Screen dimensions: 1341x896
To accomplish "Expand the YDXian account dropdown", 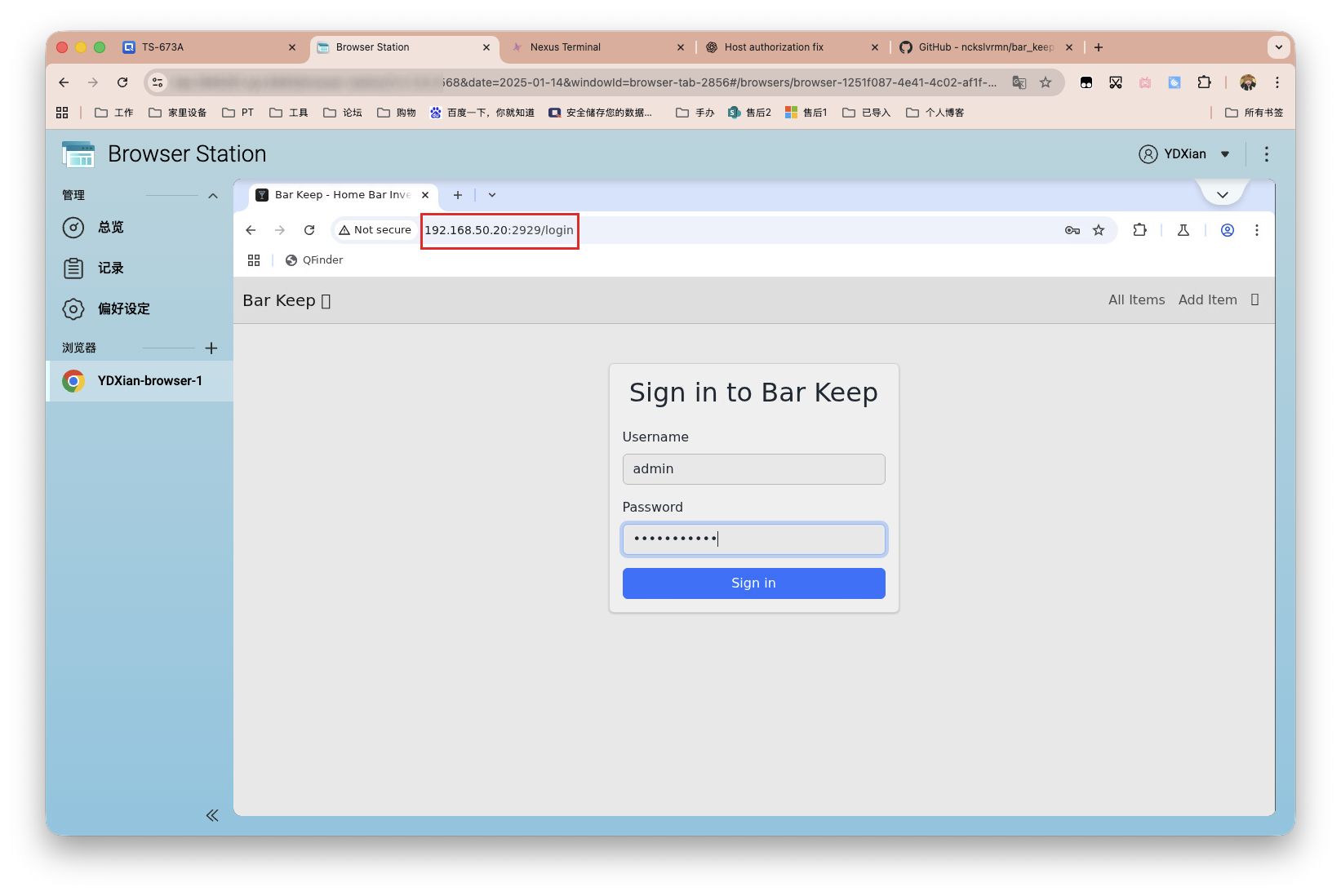I will point(1224,154).
